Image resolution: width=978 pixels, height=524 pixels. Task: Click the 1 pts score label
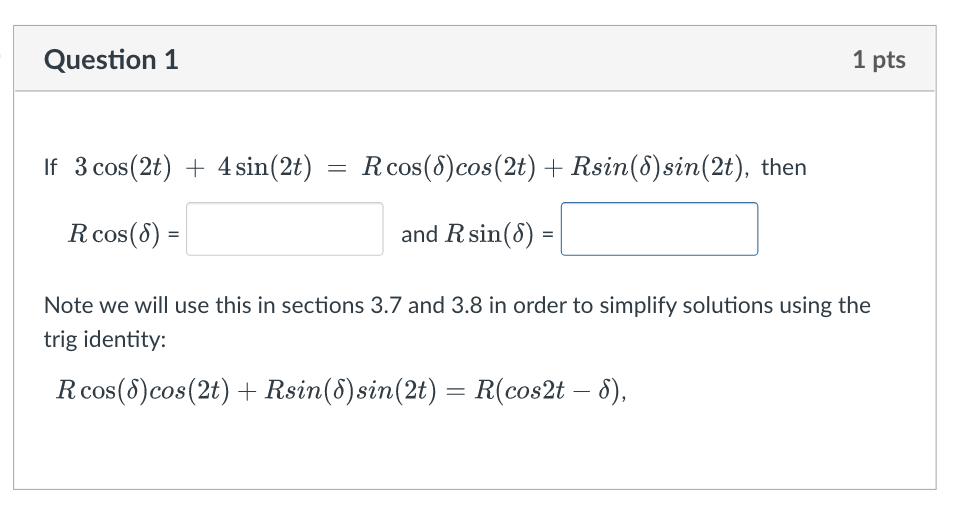pos(879,60)
